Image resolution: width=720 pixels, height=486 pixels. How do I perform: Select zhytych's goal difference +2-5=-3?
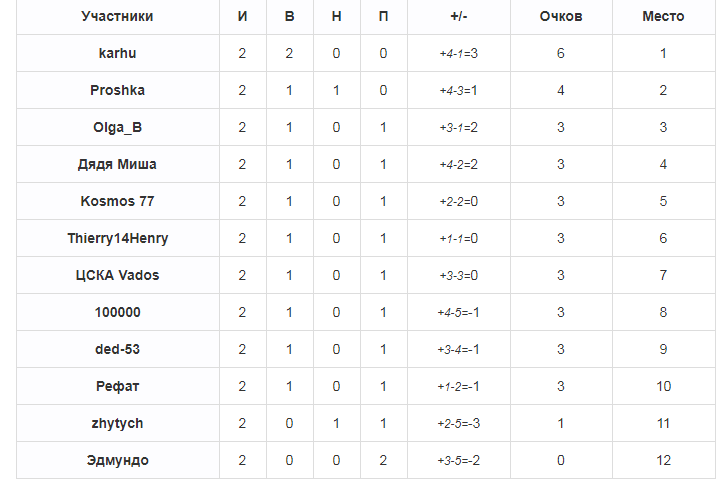[x=458, y=424]
